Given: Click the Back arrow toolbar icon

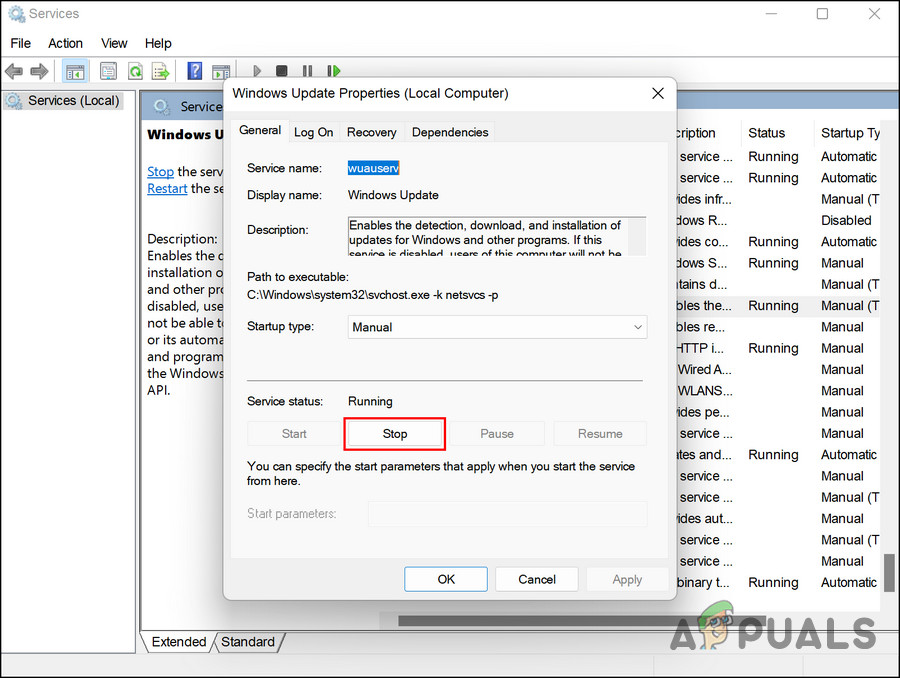Looking at the screenshot, I should 14,71.
